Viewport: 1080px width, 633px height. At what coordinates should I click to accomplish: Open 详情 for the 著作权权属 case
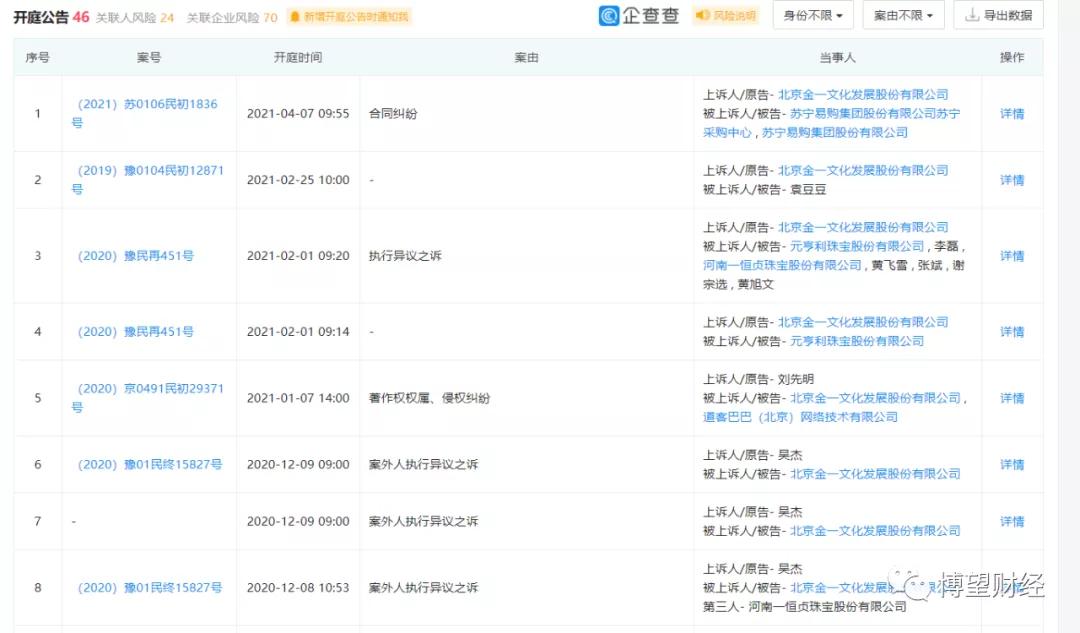tap(1011, 397)
